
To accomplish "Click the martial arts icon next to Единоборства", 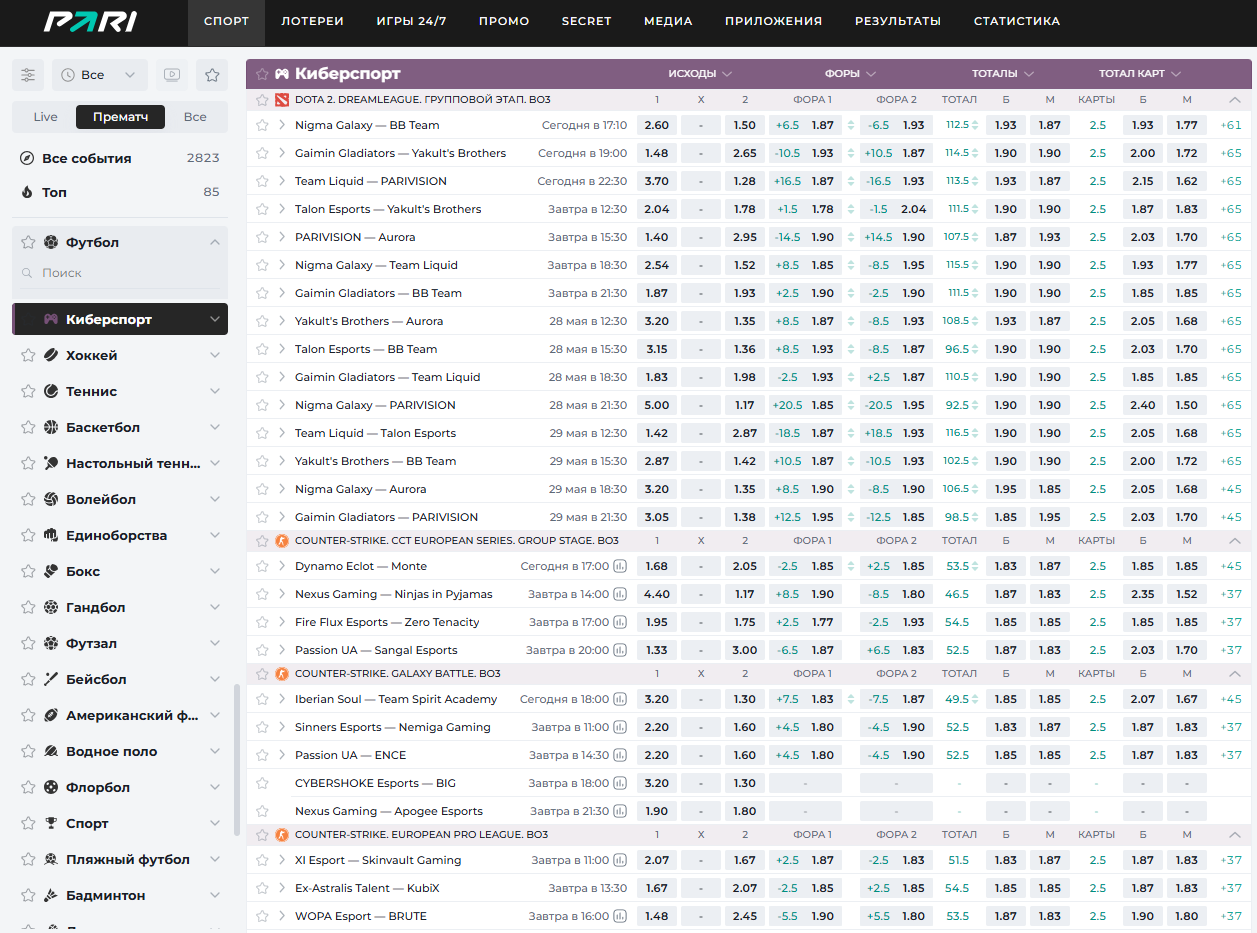I will (51, 535).
